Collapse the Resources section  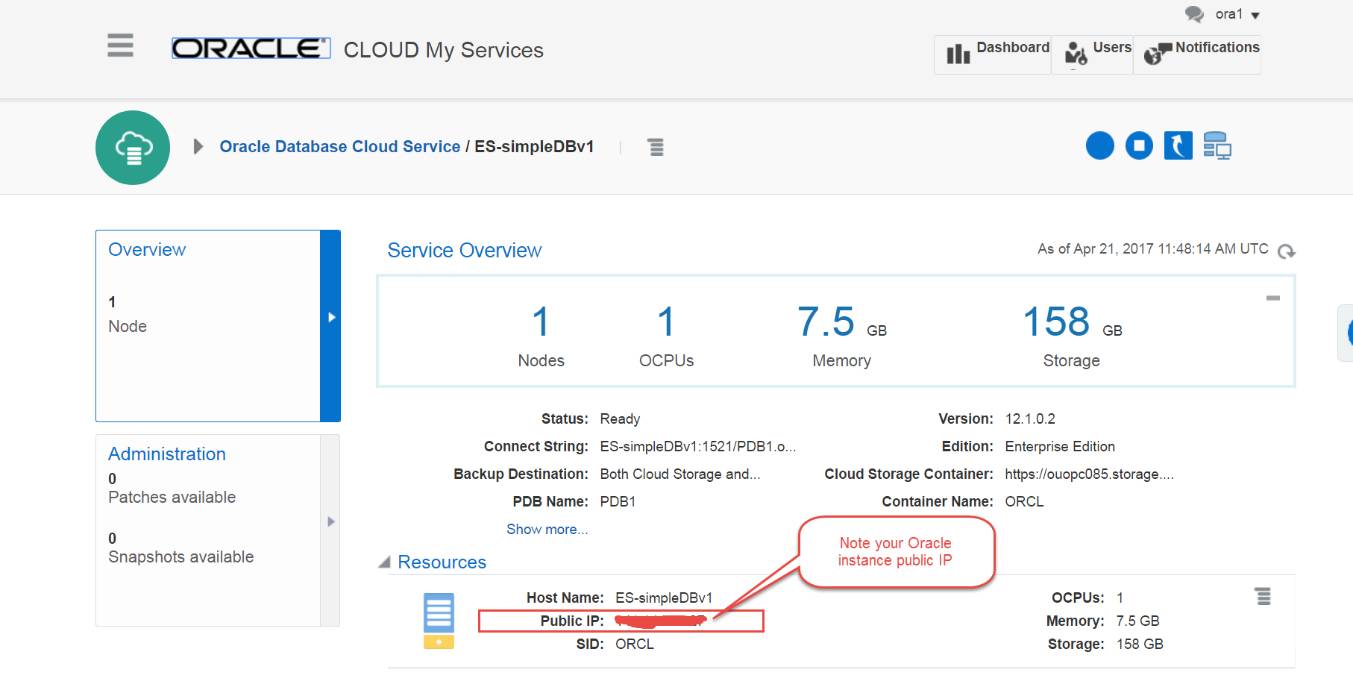[x=385, y=563]
